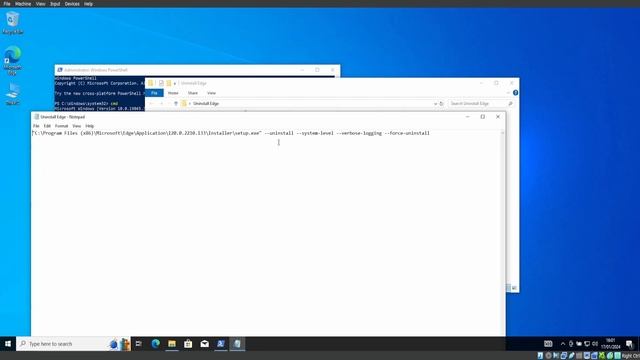Click the Type here to search box
Image resolution: width=640 pixels, height=360 pixels.
coord(73,344)
